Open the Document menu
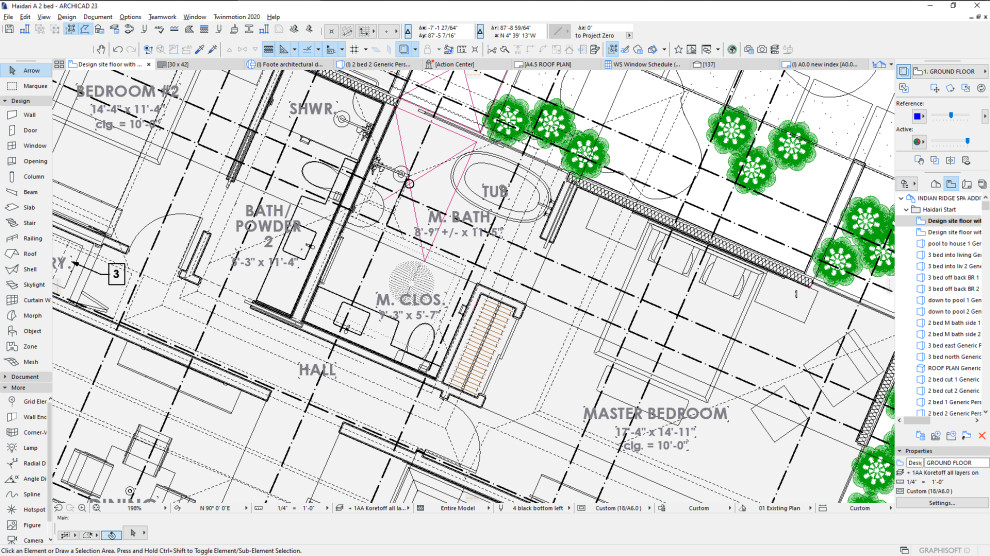The width and height of the screenshot is (990, 556). (x=98, y=17)
